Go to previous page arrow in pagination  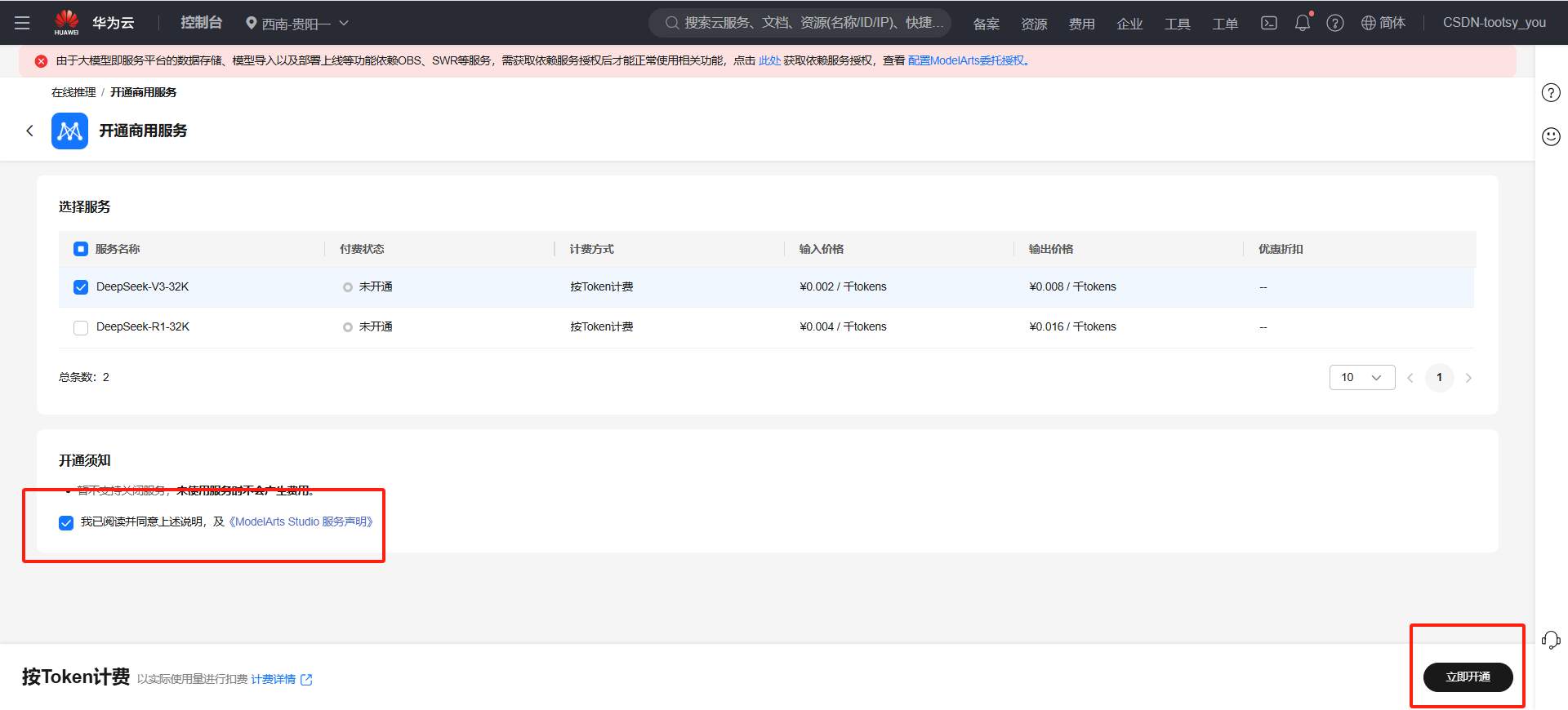click(x=1410, y=378)
